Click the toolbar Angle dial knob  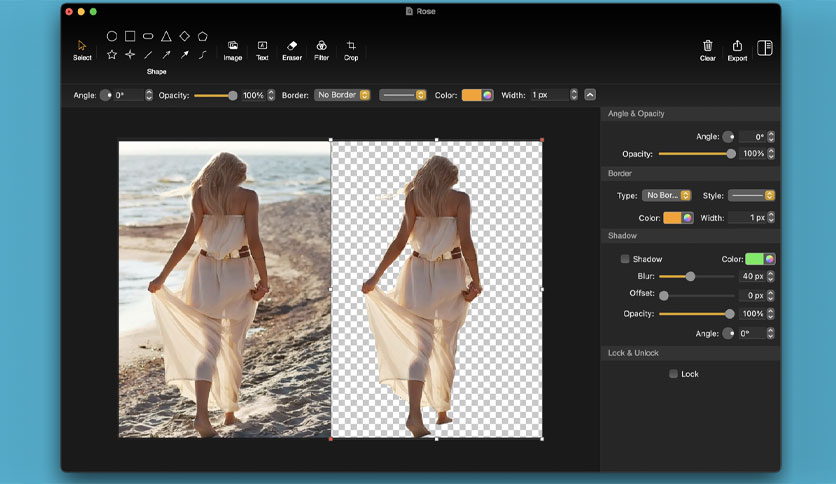(106, 95)
